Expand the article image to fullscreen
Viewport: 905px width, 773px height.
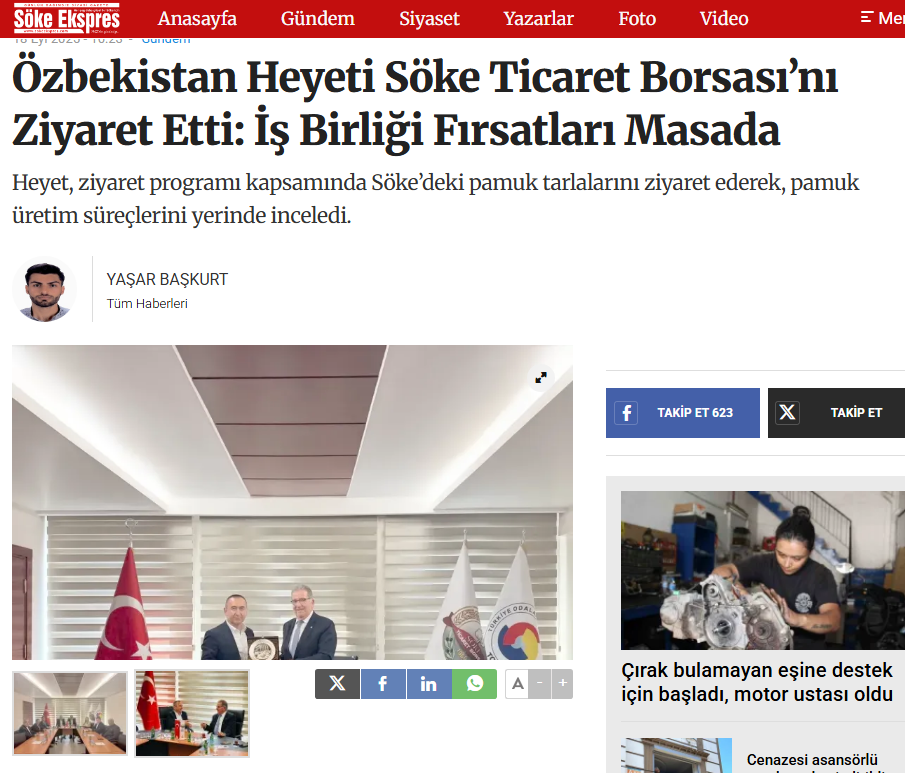[541, 378]
